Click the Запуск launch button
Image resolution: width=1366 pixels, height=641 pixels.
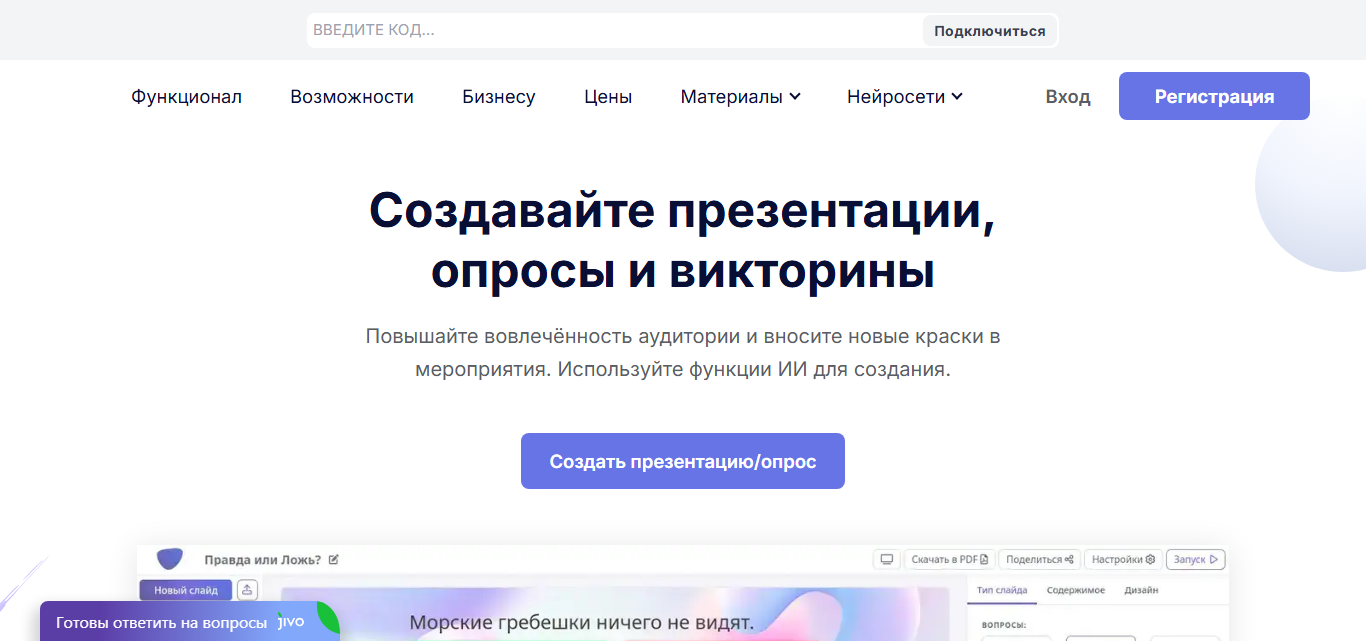[1196, 560]
